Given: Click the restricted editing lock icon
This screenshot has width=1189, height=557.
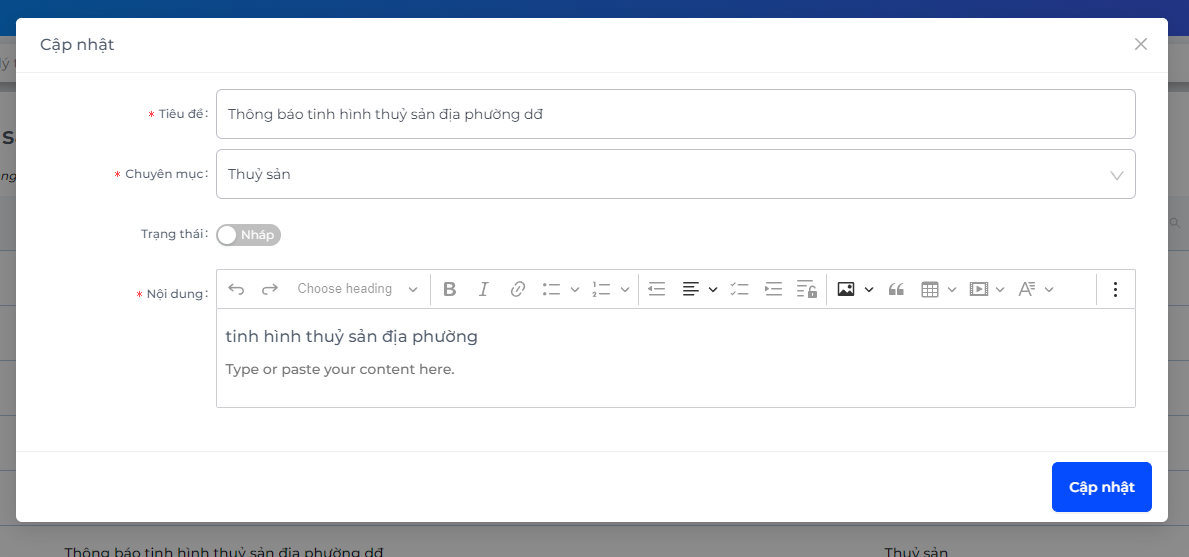Looking at the screenshot, I should [x=807, y=289].
